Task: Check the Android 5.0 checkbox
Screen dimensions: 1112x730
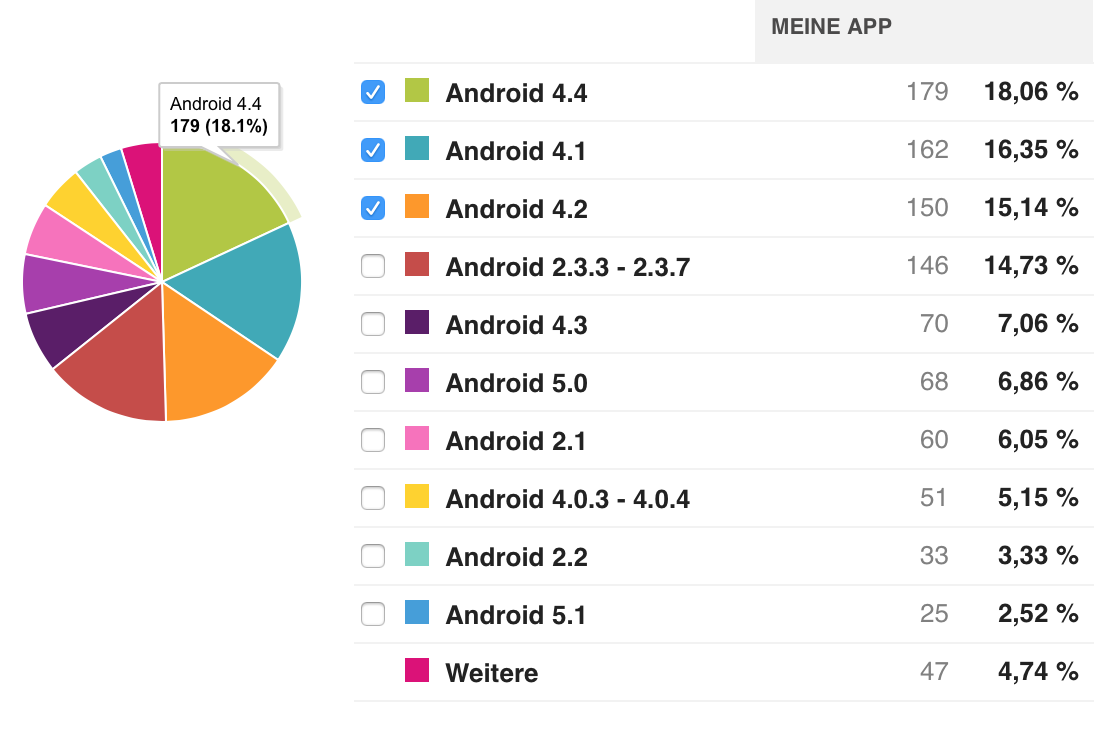Action: click(x=373, y=382)
